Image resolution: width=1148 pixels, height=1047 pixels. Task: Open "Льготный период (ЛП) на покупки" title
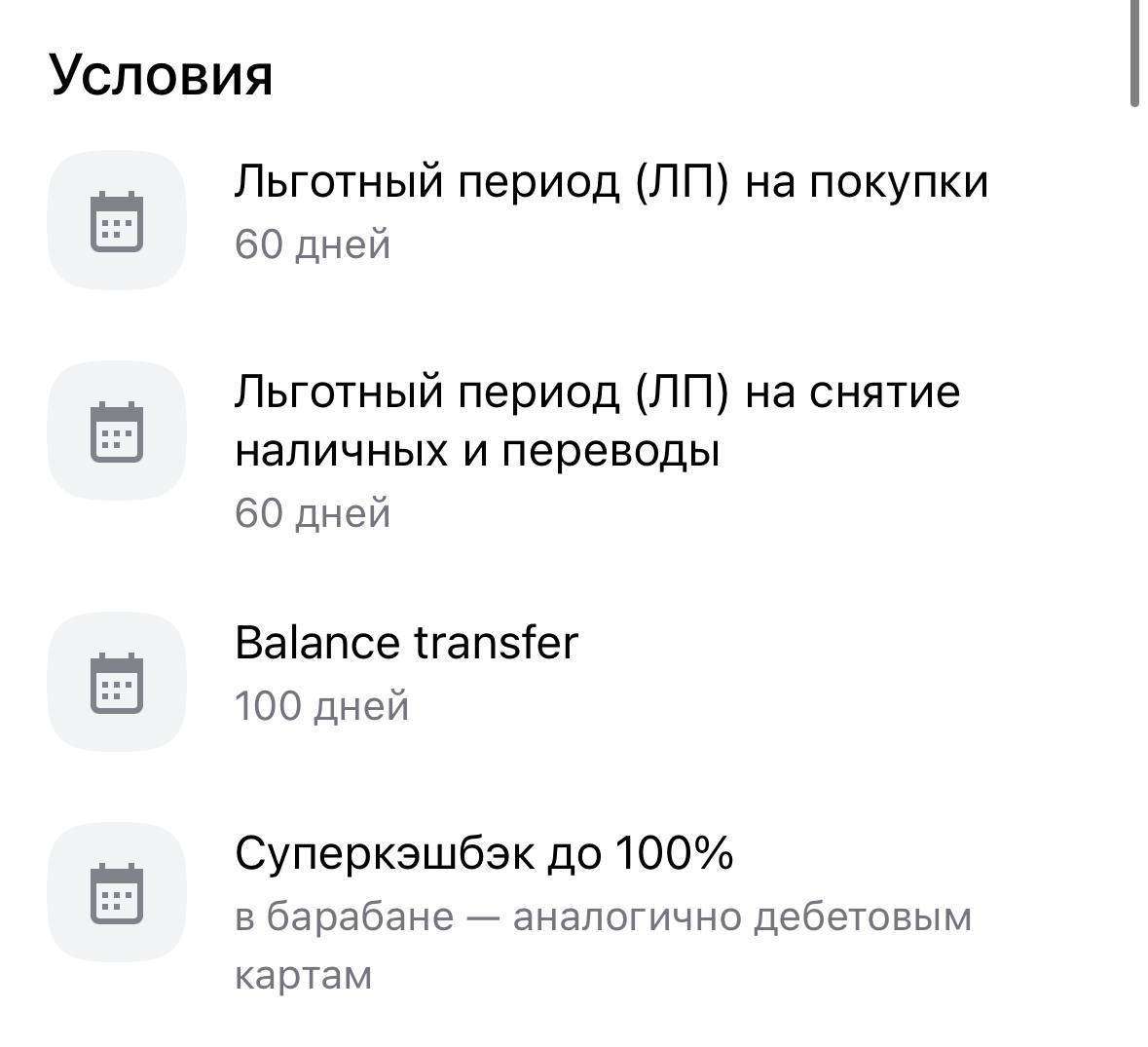coord(611,182)
